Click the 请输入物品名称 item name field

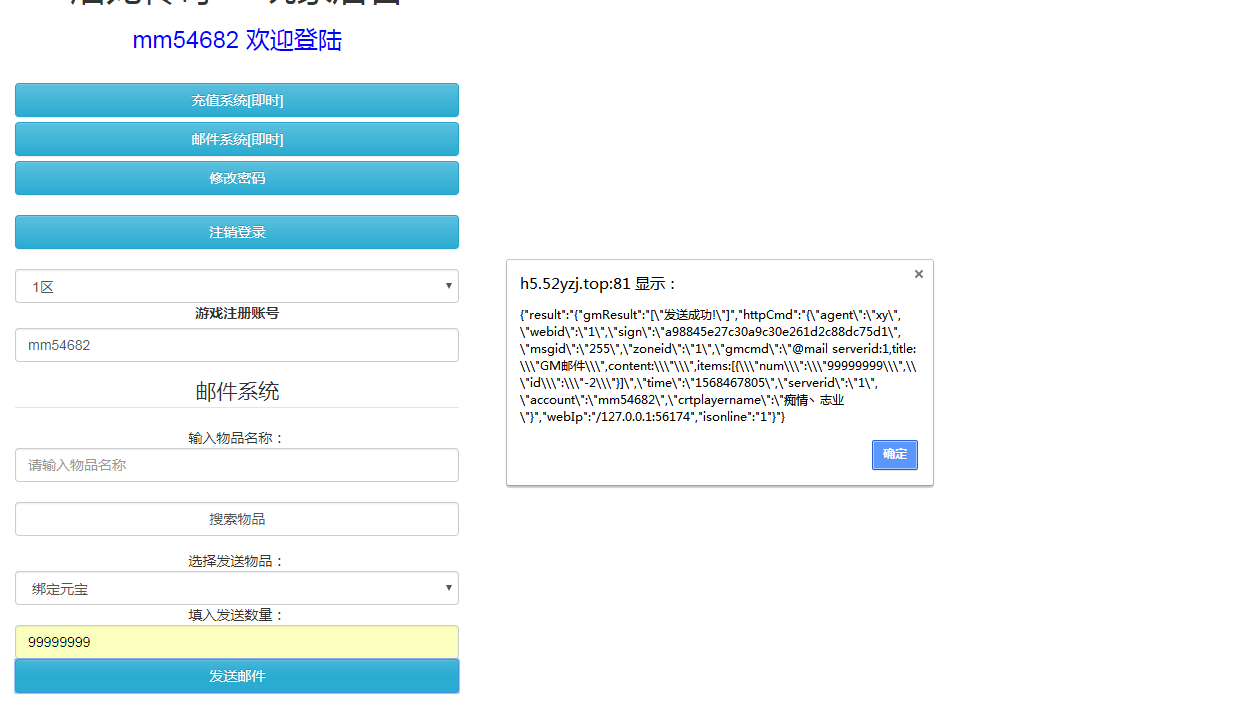click(x=236, y=464)
